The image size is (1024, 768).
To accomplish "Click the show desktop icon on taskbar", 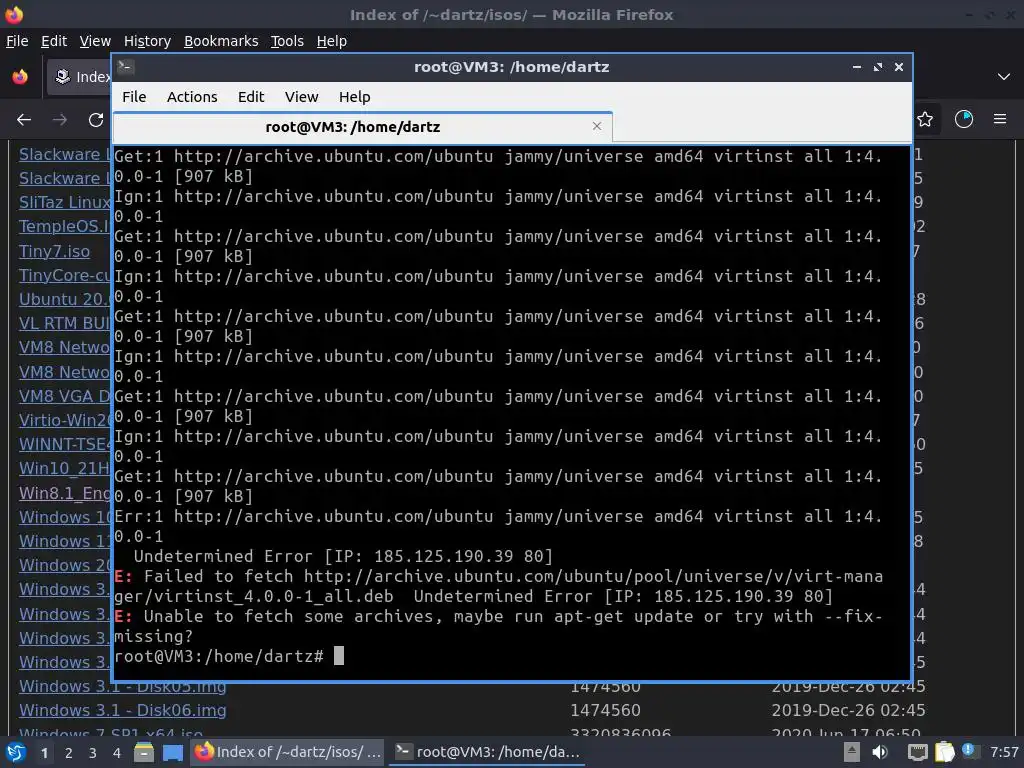I will click(172, 752).
